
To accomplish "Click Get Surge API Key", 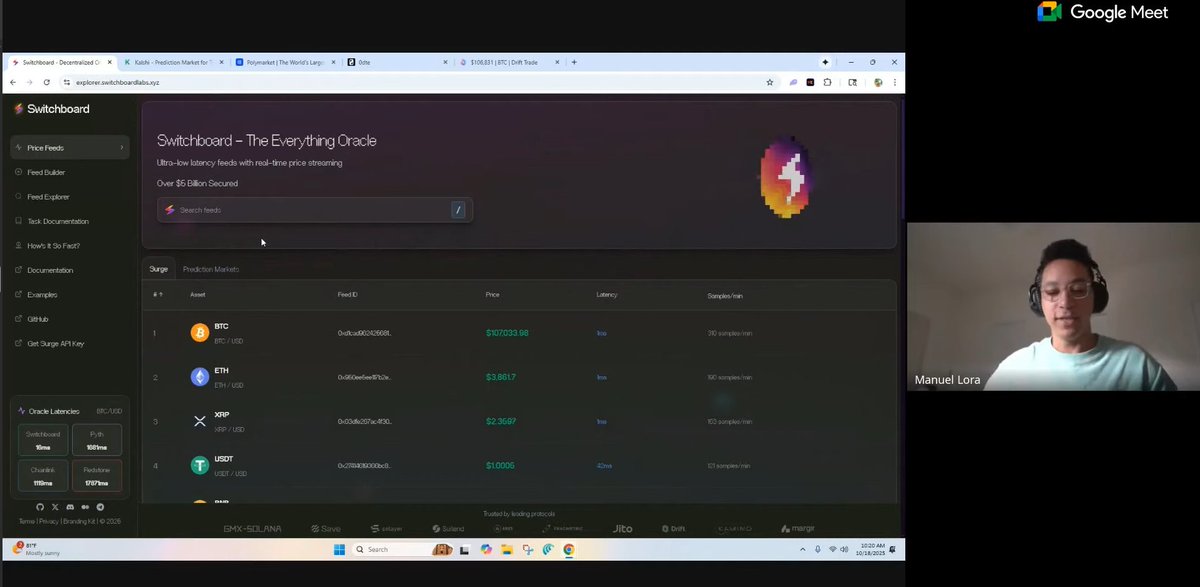I will (55, 344).
